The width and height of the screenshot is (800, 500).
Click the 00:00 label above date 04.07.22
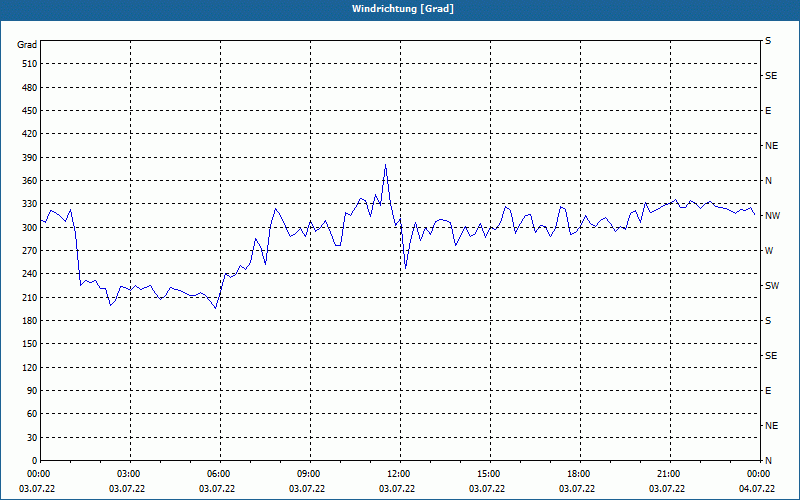coord(759,474)
